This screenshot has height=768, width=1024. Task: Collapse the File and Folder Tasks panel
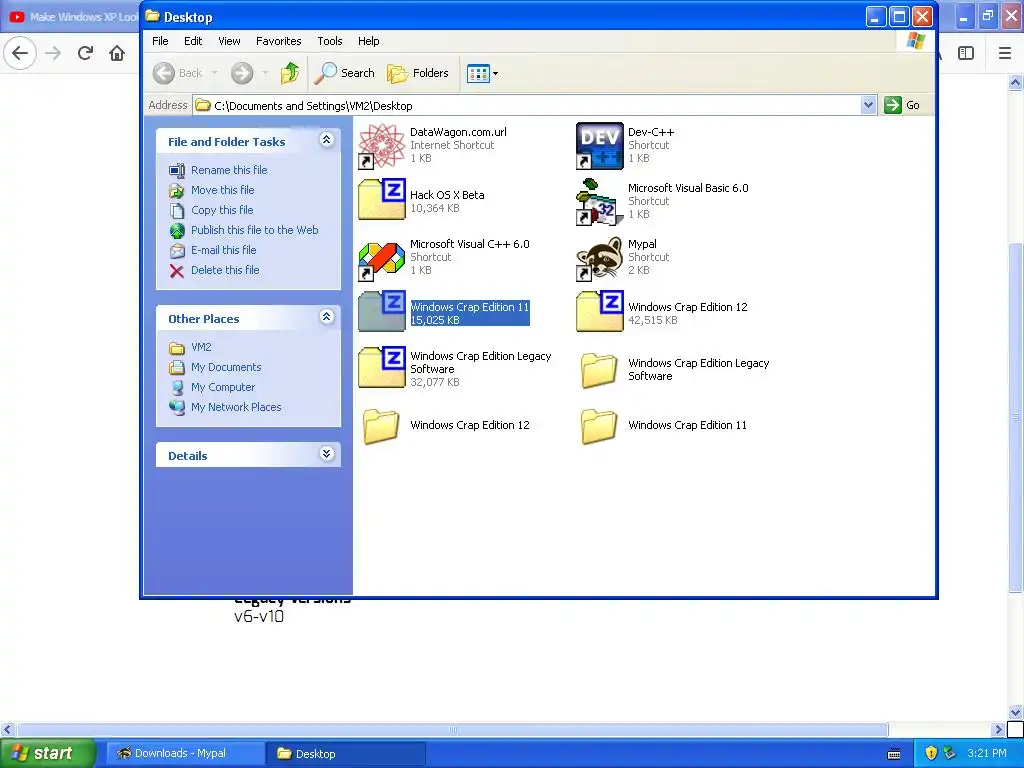pos(327,140)
